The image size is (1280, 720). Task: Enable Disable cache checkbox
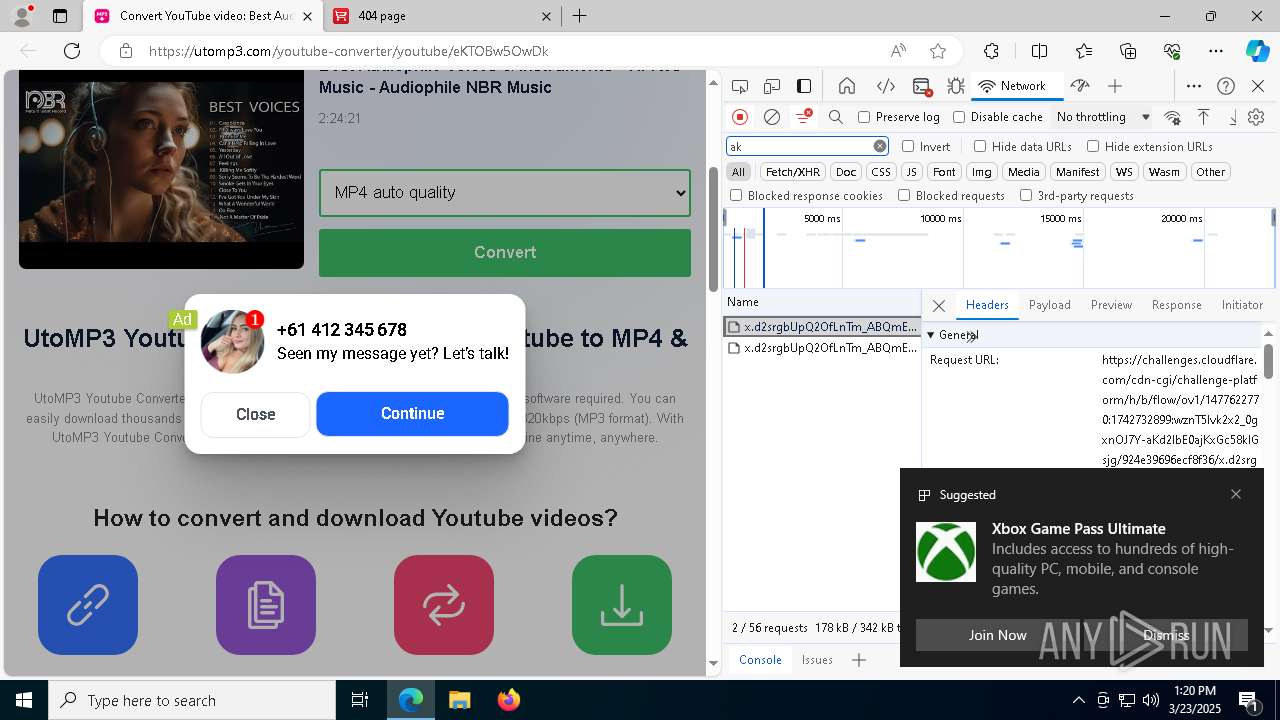(x=959, y=117)
